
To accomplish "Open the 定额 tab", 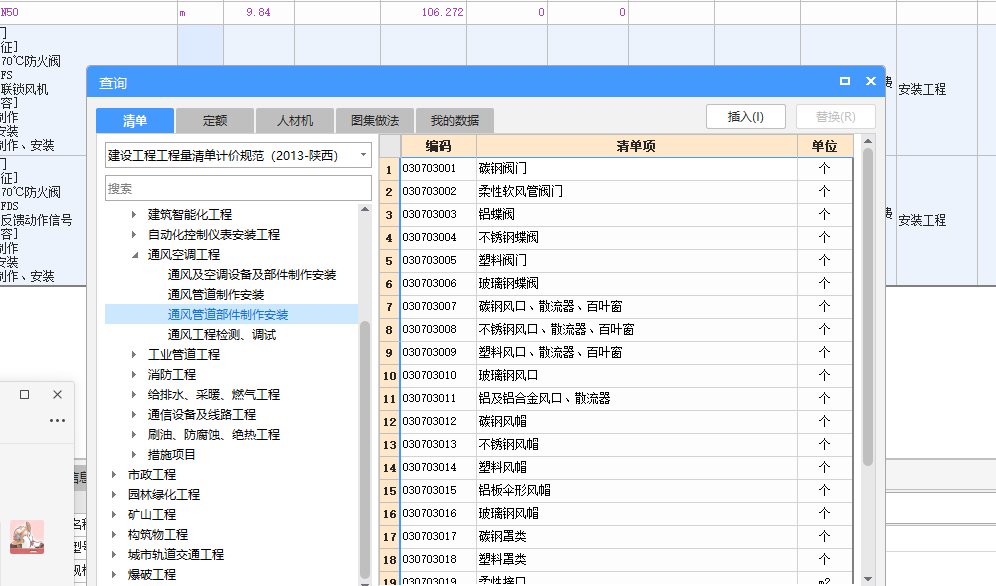I will tap(215, 121).
